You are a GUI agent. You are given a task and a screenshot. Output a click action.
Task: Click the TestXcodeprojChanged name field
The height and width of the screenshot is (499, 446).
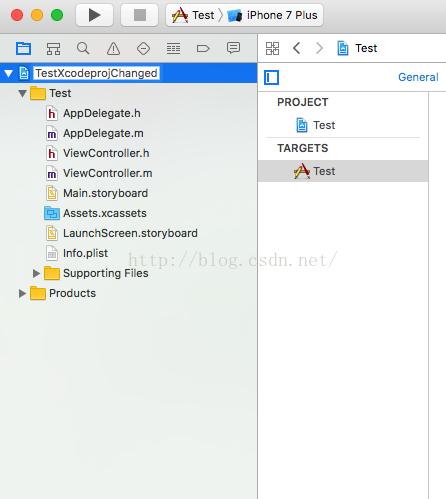pyautogui.click(x=96, y=73)
